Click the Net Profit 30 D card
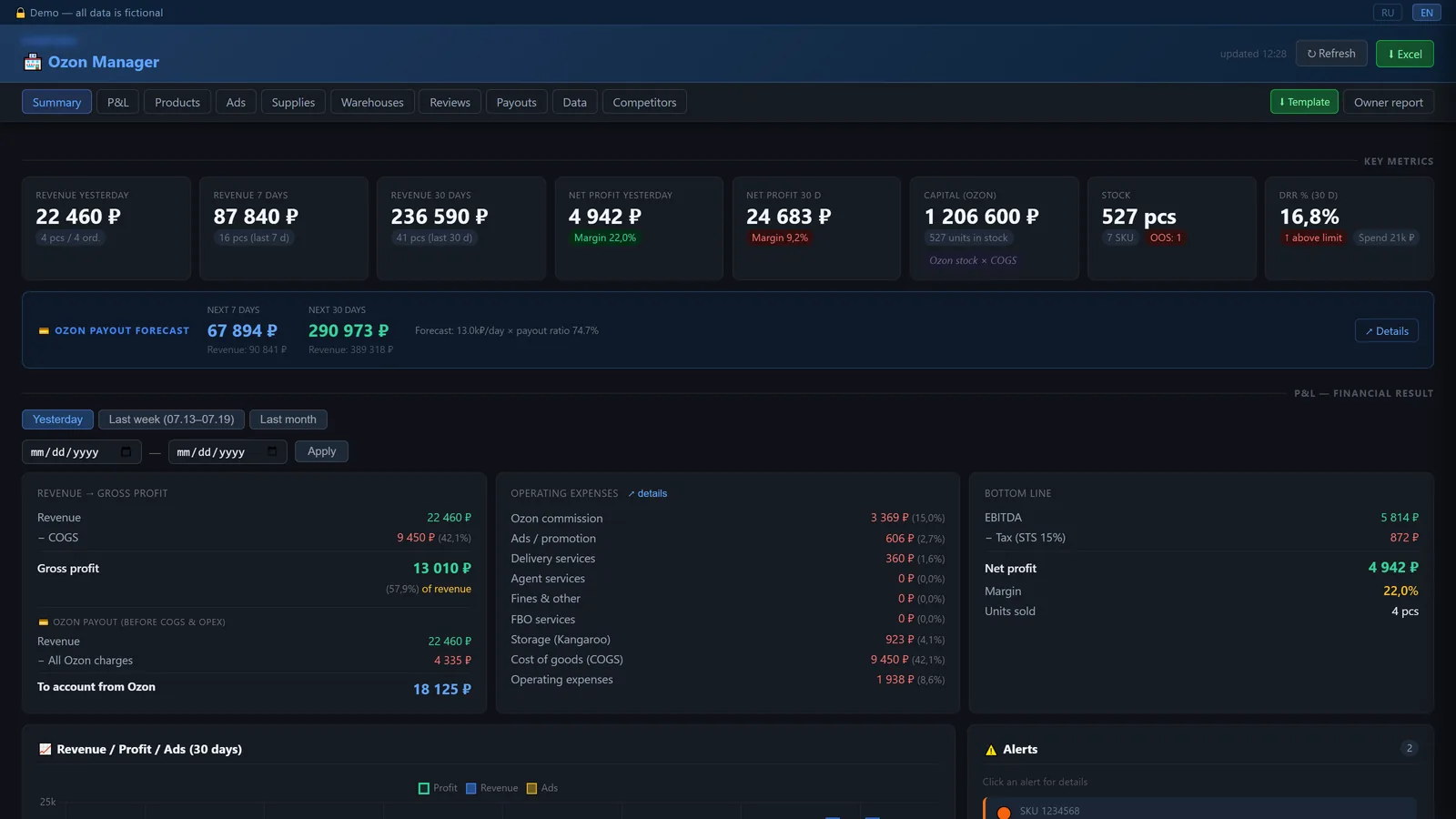This screenshot has height=819, width=1456. 816,227
